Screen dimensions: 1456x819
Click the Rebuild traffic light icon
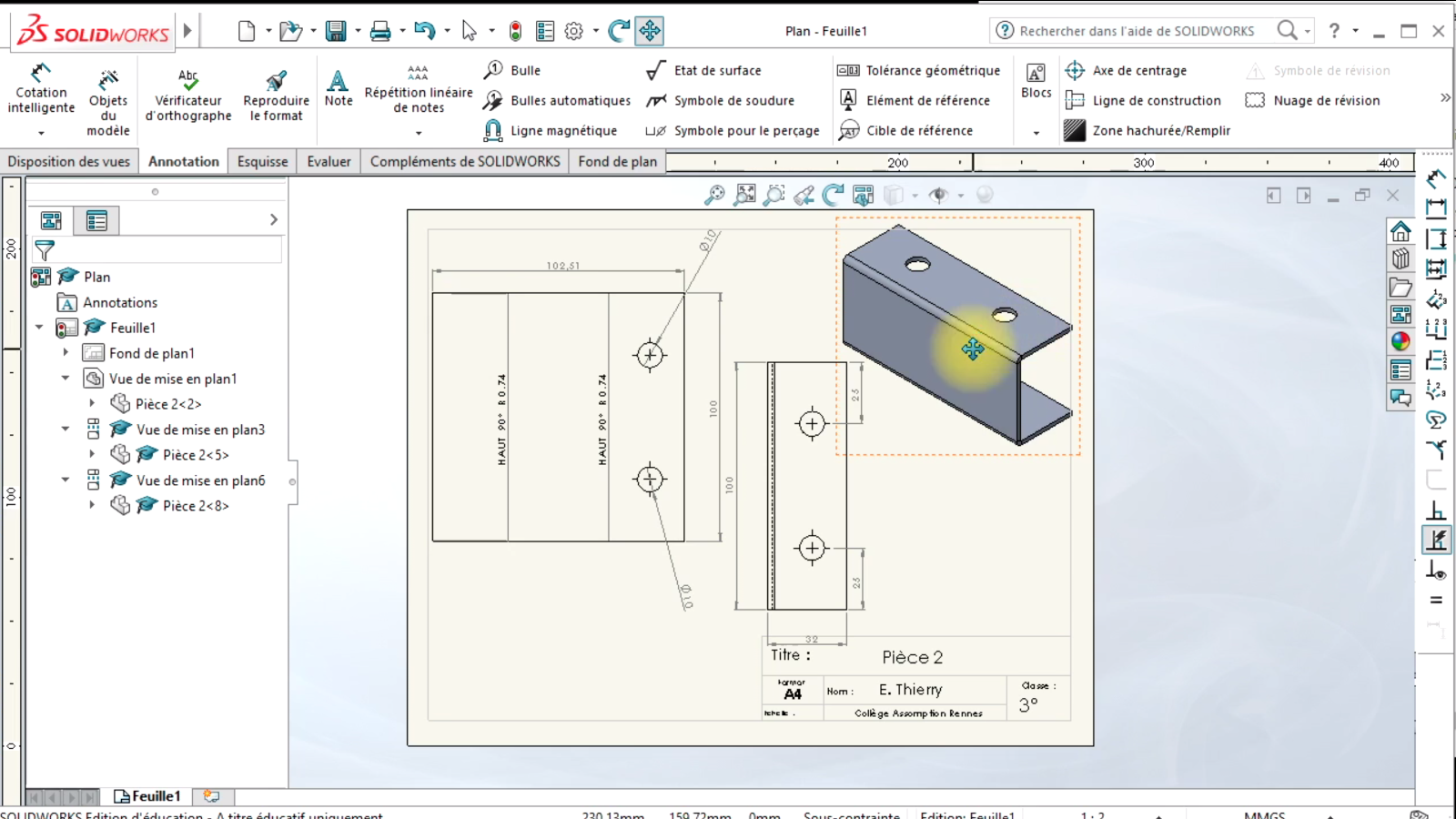[x=515, y=31]
